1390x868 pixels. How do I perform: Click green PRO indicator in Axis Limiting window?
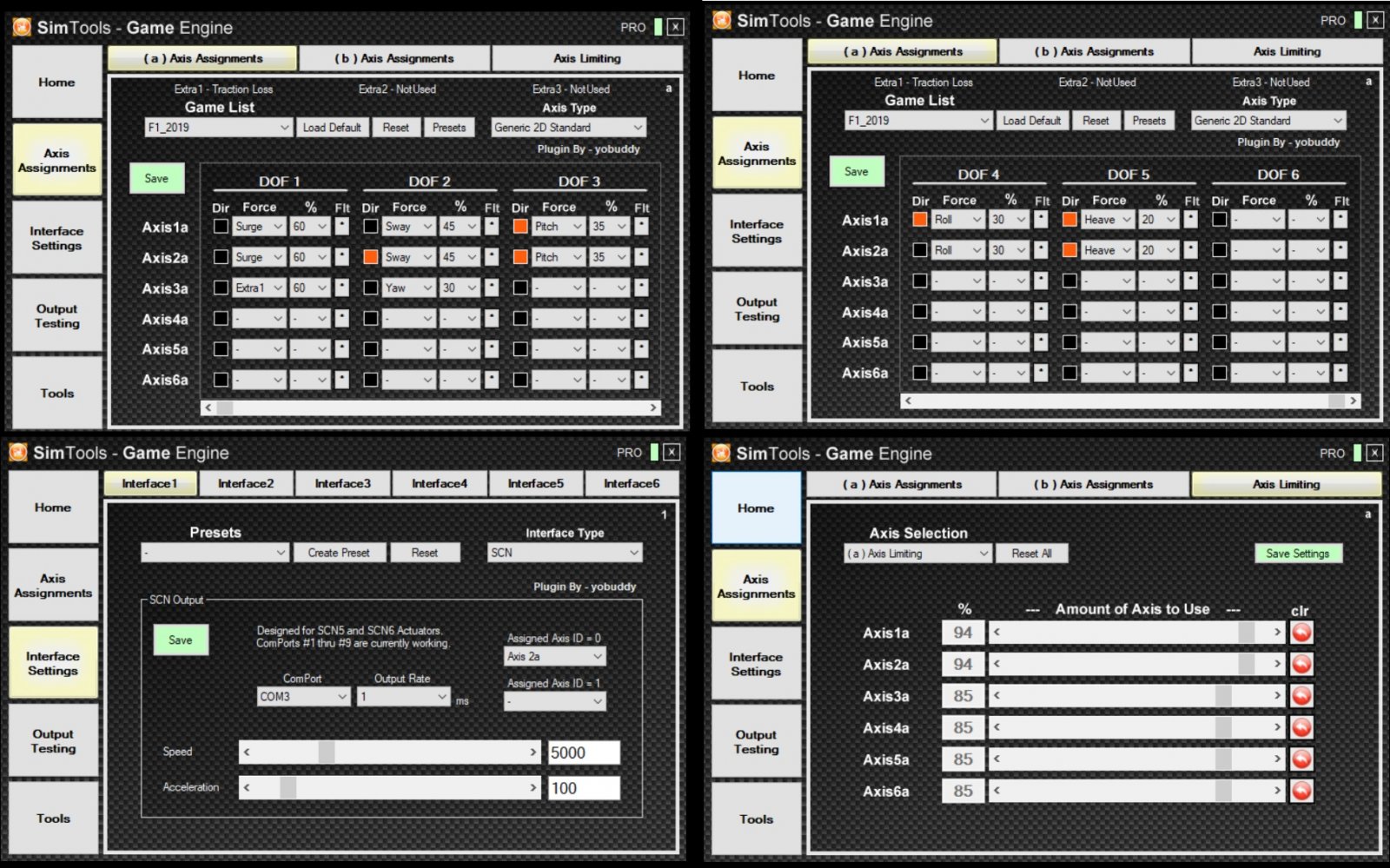1357,453
